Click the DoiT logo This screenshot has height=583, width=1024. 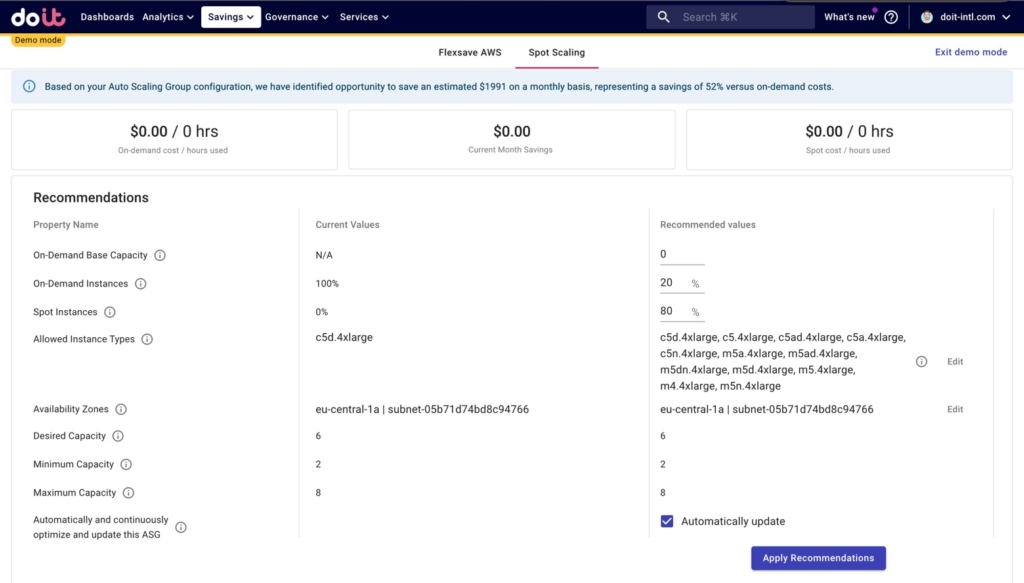coord(38,17)
